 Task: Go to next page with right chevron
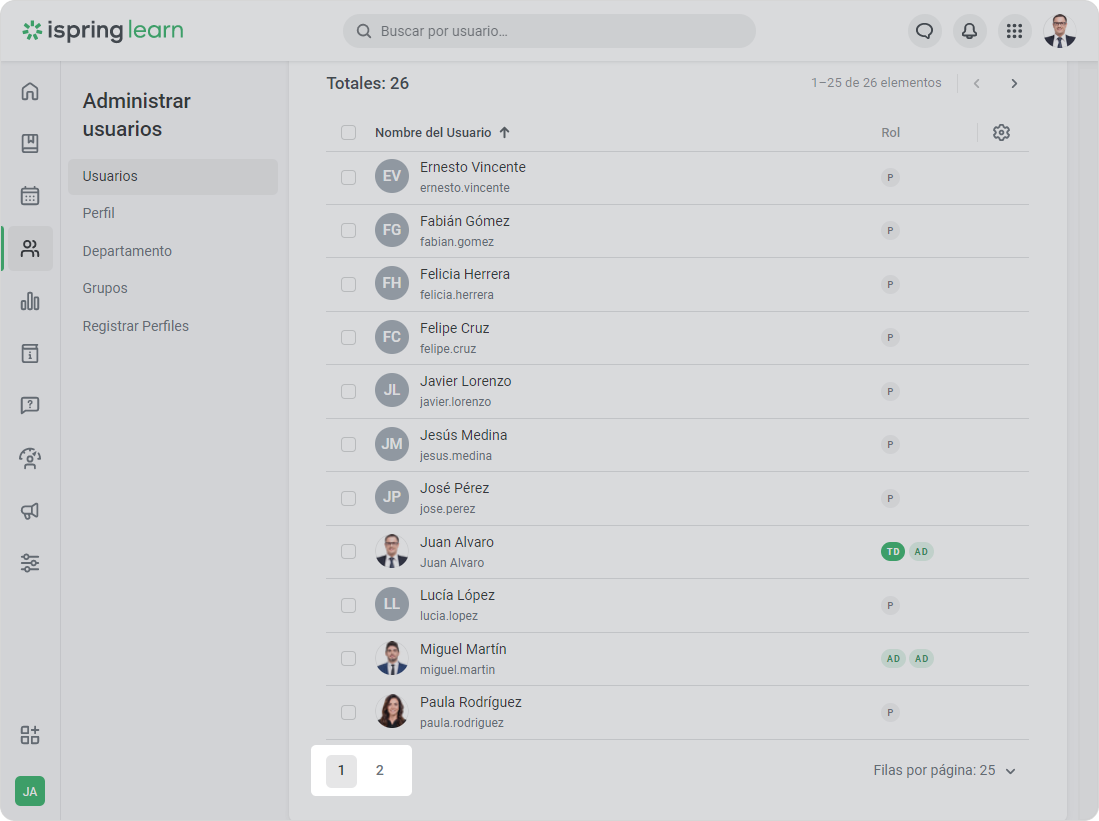pos(1014,84)
